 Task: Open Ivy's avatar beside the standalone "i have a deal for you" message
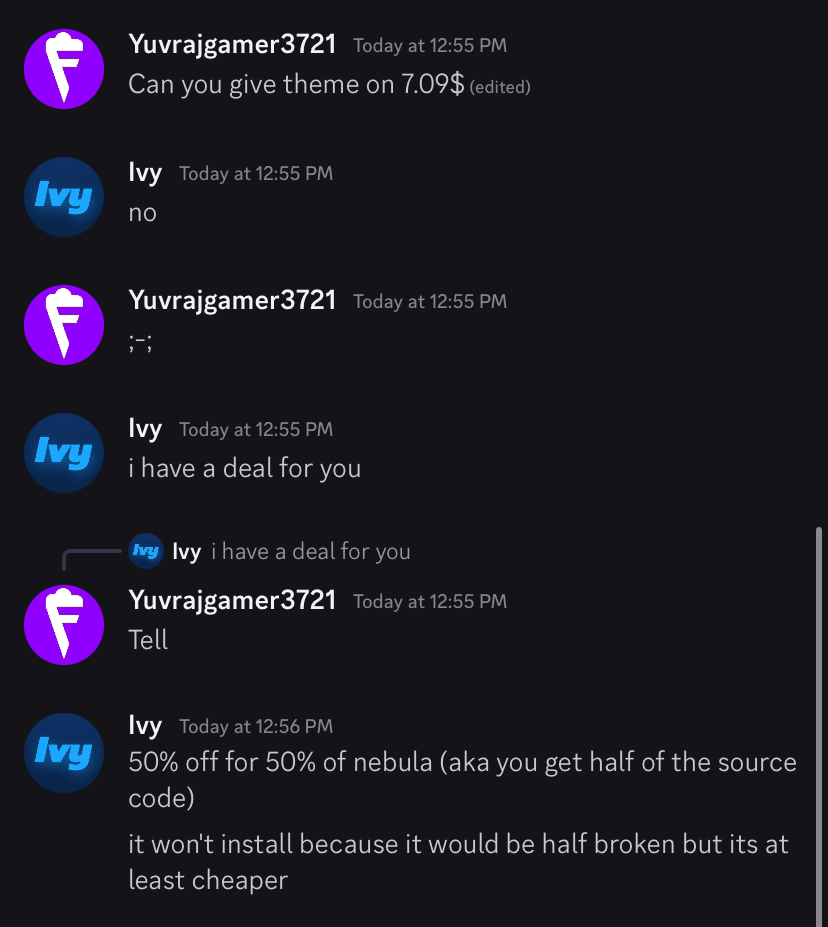[x=64, y=452]
